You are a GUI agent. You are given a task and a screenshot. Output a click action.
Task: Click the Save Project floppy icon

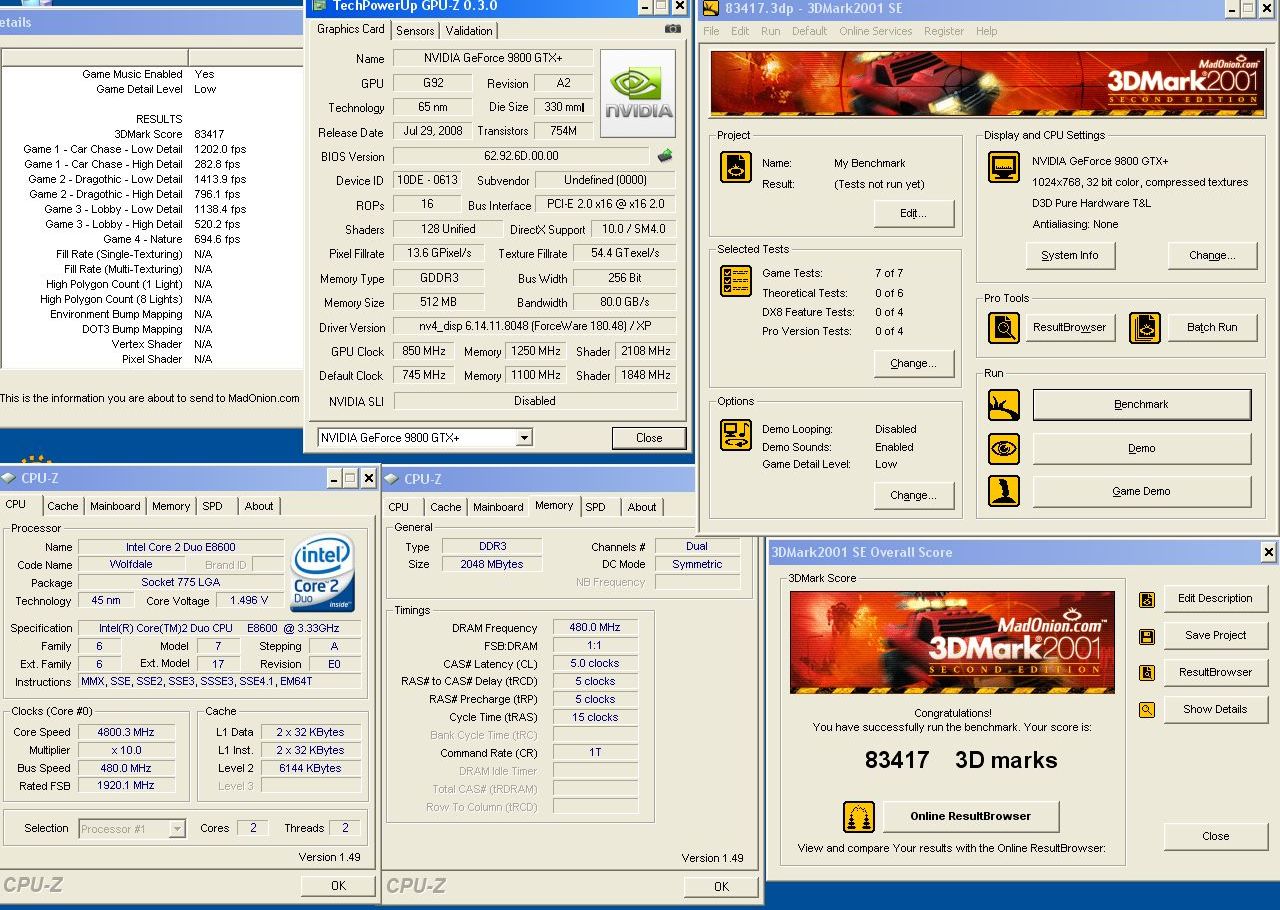click(1147, 636)
